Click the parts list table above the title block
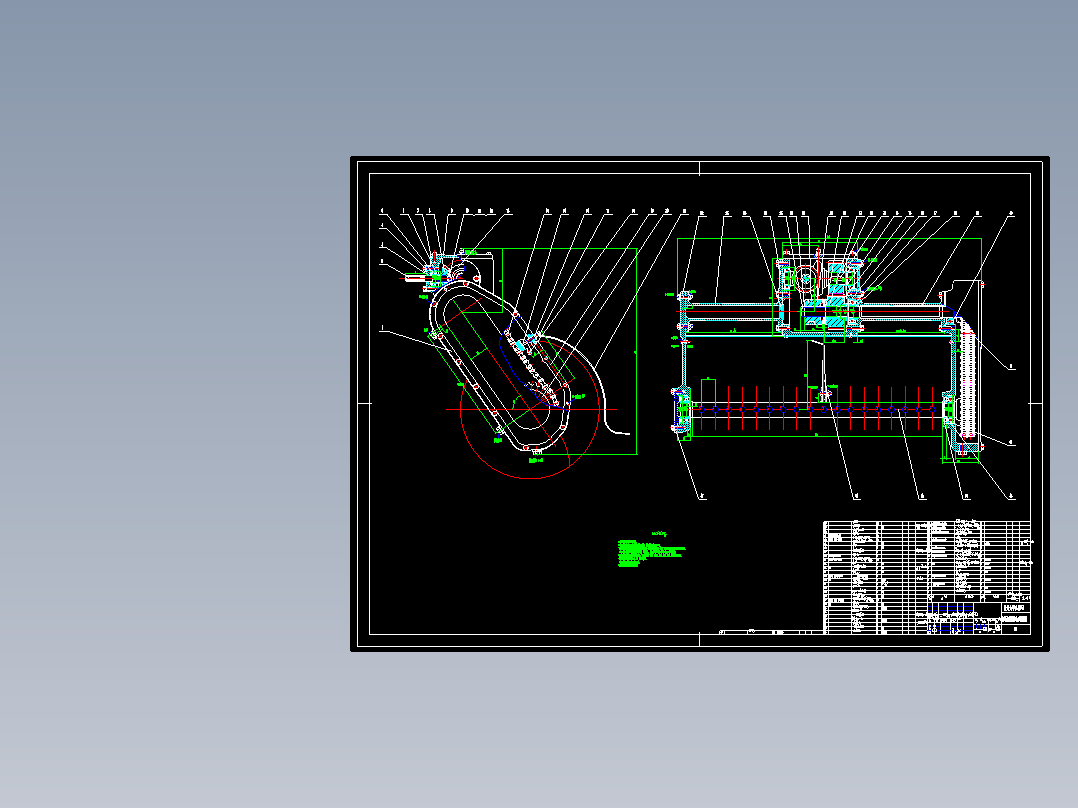This screenshot has height=808, width=1078. click(927, 562)
